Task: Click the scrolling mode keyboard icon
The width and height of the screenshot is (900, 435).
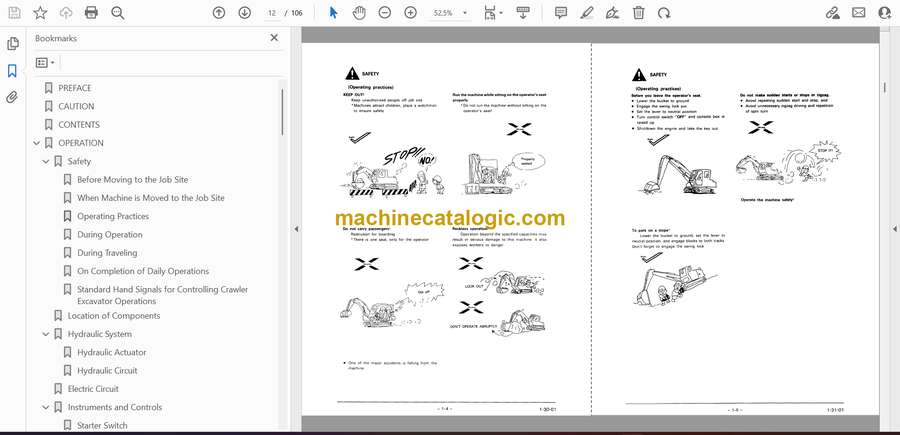Action: tap(523, 13)
